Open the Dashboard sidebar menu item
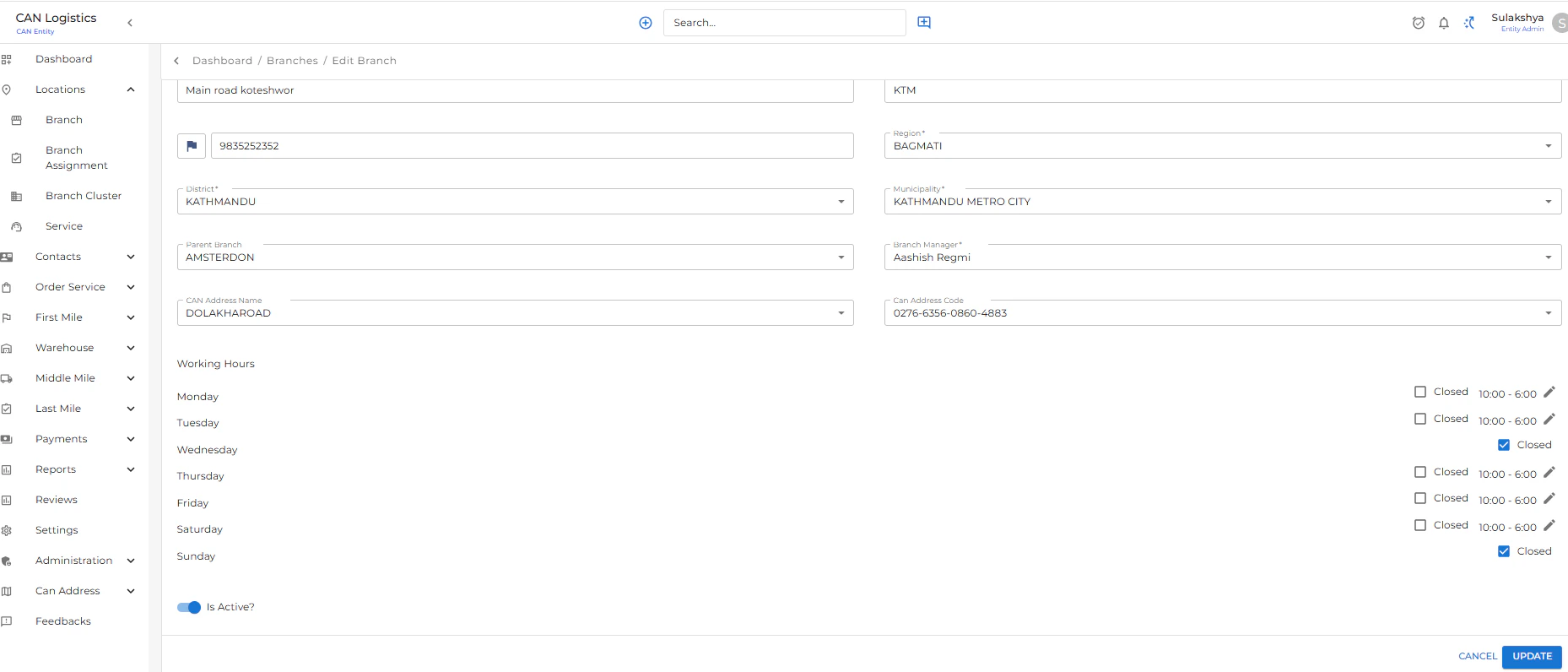 [x=64, y=59]
